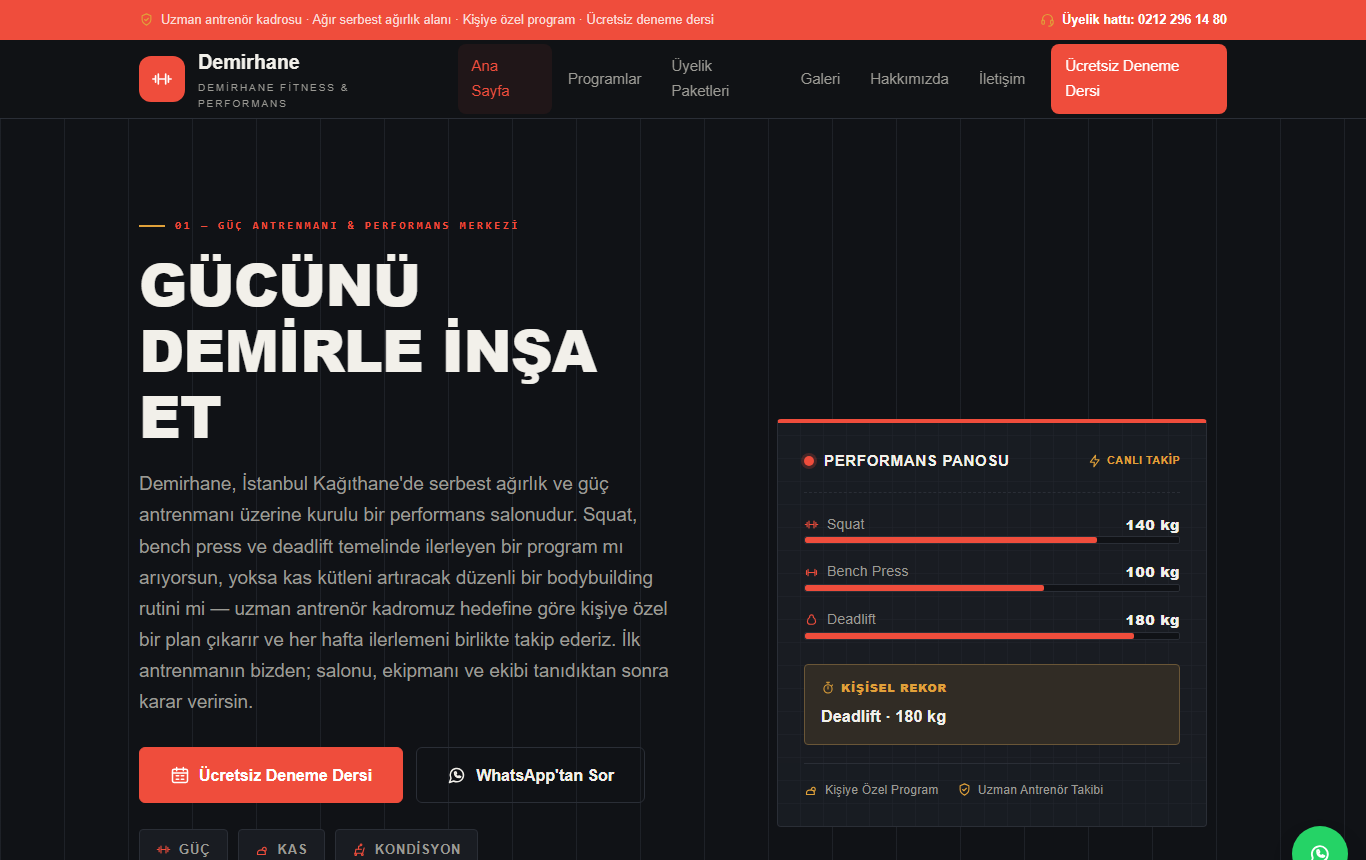Click the barbell icon beside Bench Press
1366x860 pixels.
pyautogui.click(x=811, y=572)
